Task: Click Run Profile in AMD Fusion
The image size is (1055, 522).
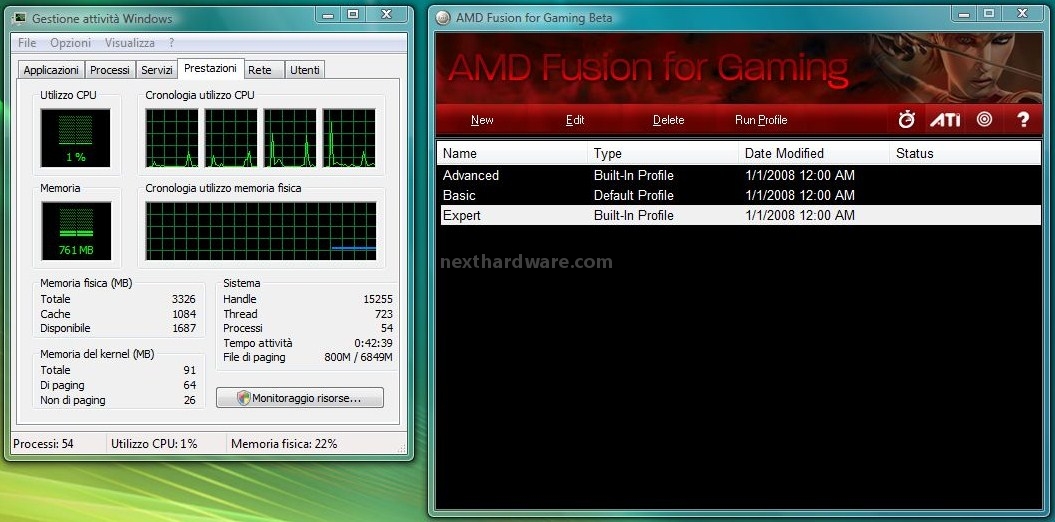Action: [x=761, y=120]
